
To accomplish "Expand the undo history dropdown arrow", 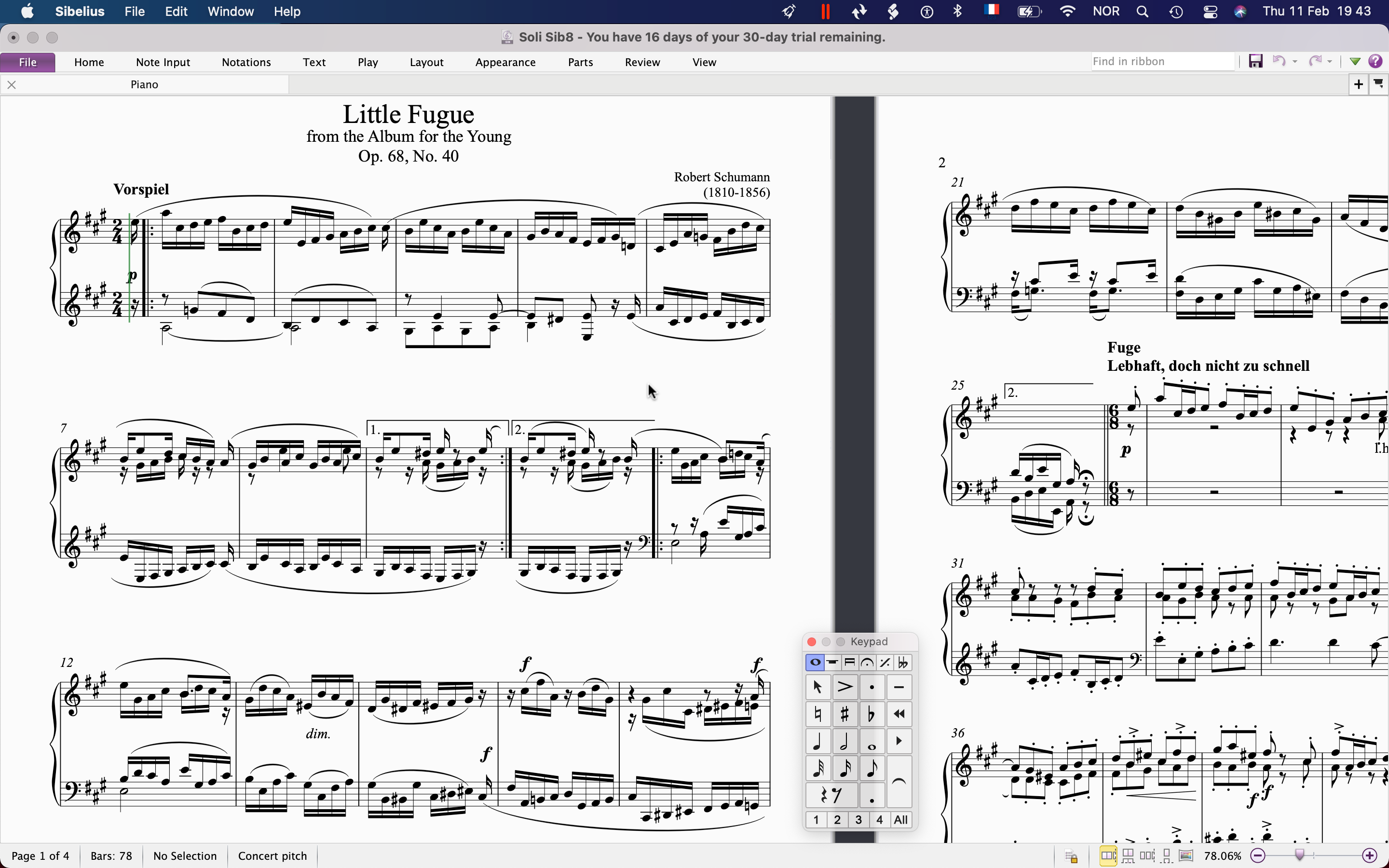I will coord(1295,62).
